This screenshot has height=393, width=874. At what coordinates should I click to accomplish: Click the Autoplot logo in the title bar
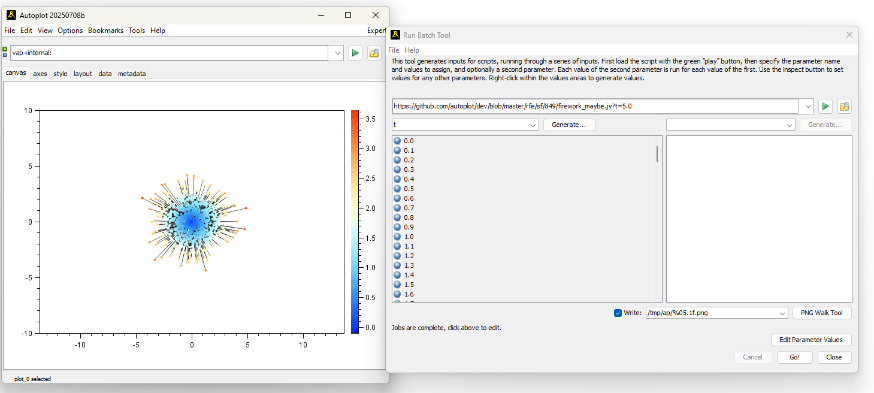coord(11,15)
